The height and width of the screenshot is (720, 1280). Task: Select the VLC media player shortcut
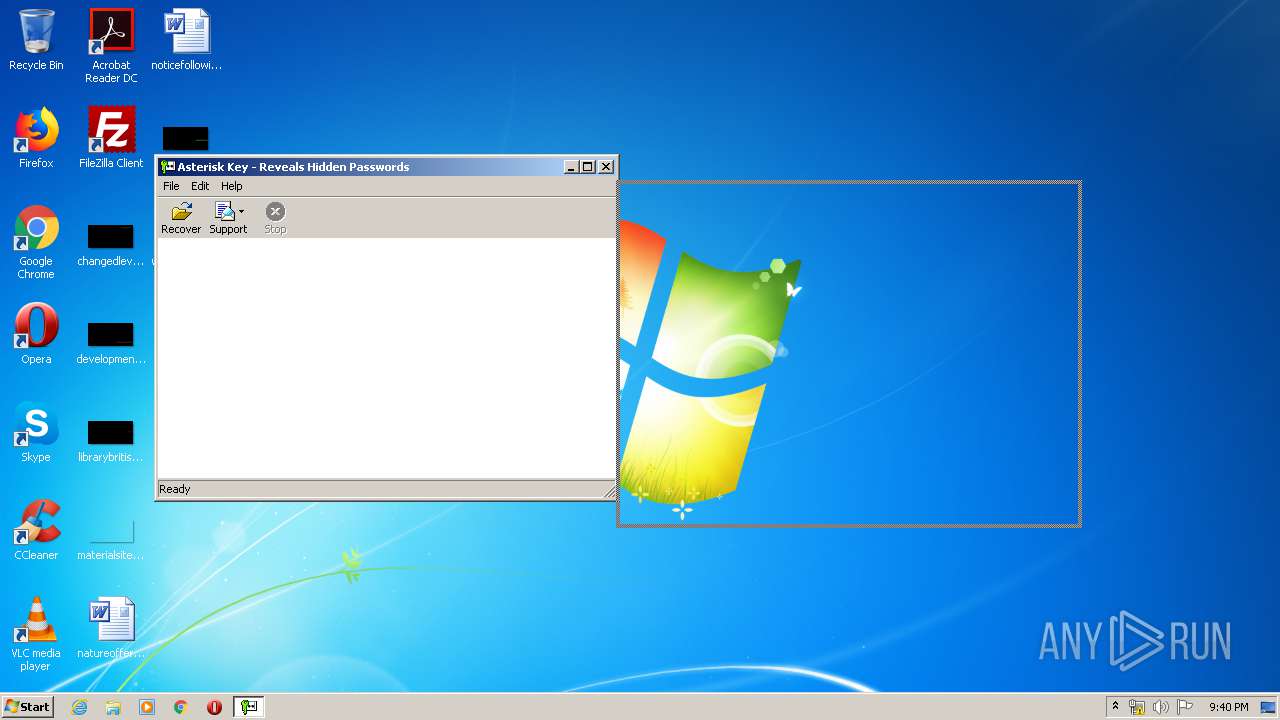pyautogui.click(x=36, y=634)
